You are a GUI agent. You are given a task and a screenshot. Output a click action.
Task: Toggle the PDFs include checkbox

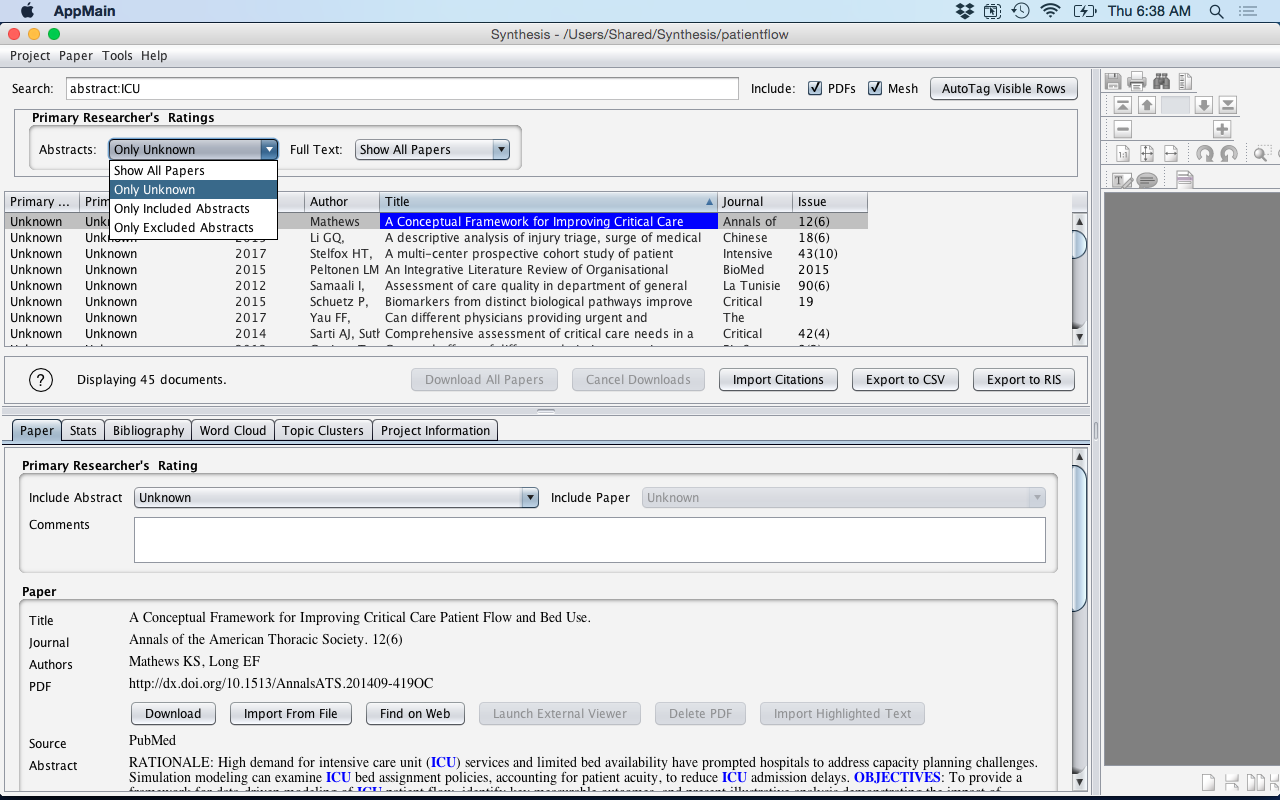point(815,88)
